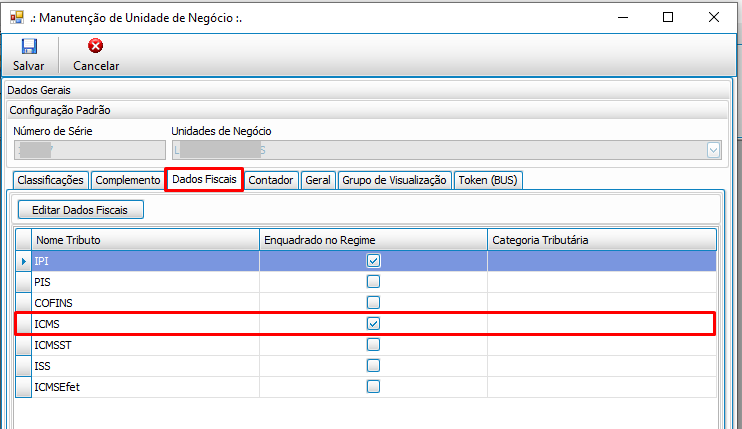Click the Número de Série input field
The height and width of the screenshot is (429, 742).
pyautogui.click(x=90, y=150)
